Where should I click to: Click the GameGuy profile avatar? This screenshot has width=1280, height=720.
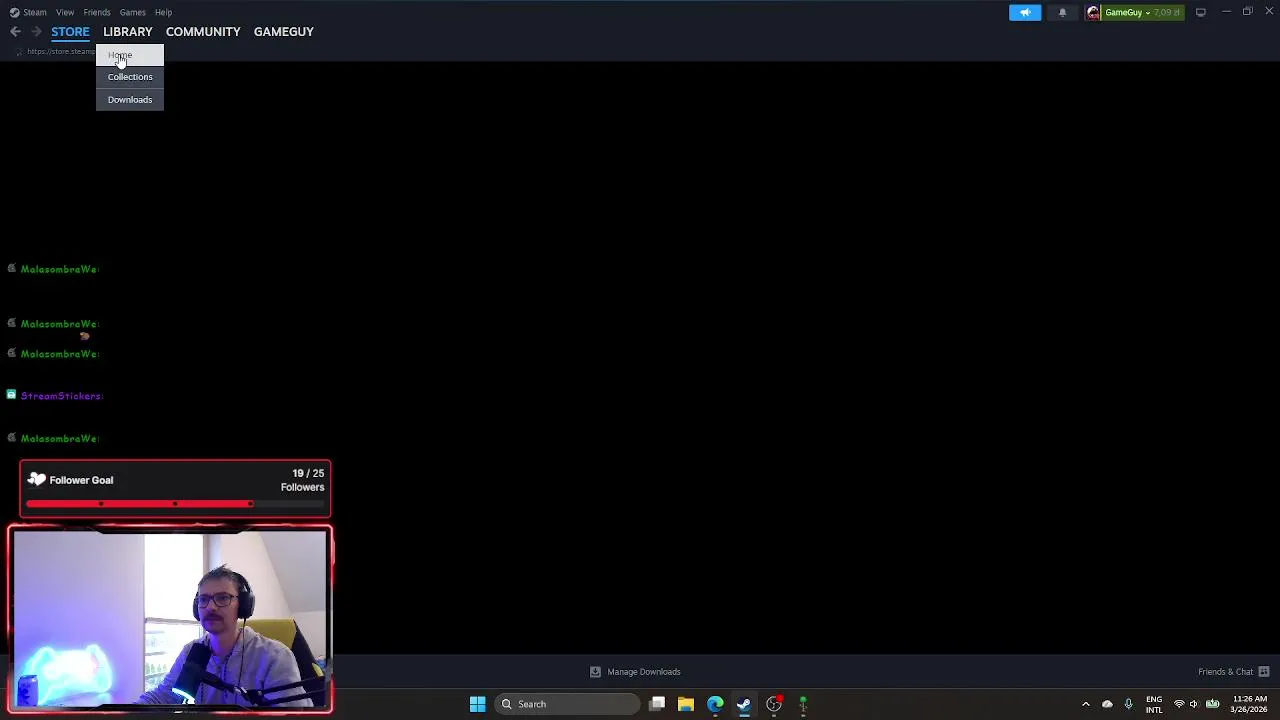tap(1093, 12)
